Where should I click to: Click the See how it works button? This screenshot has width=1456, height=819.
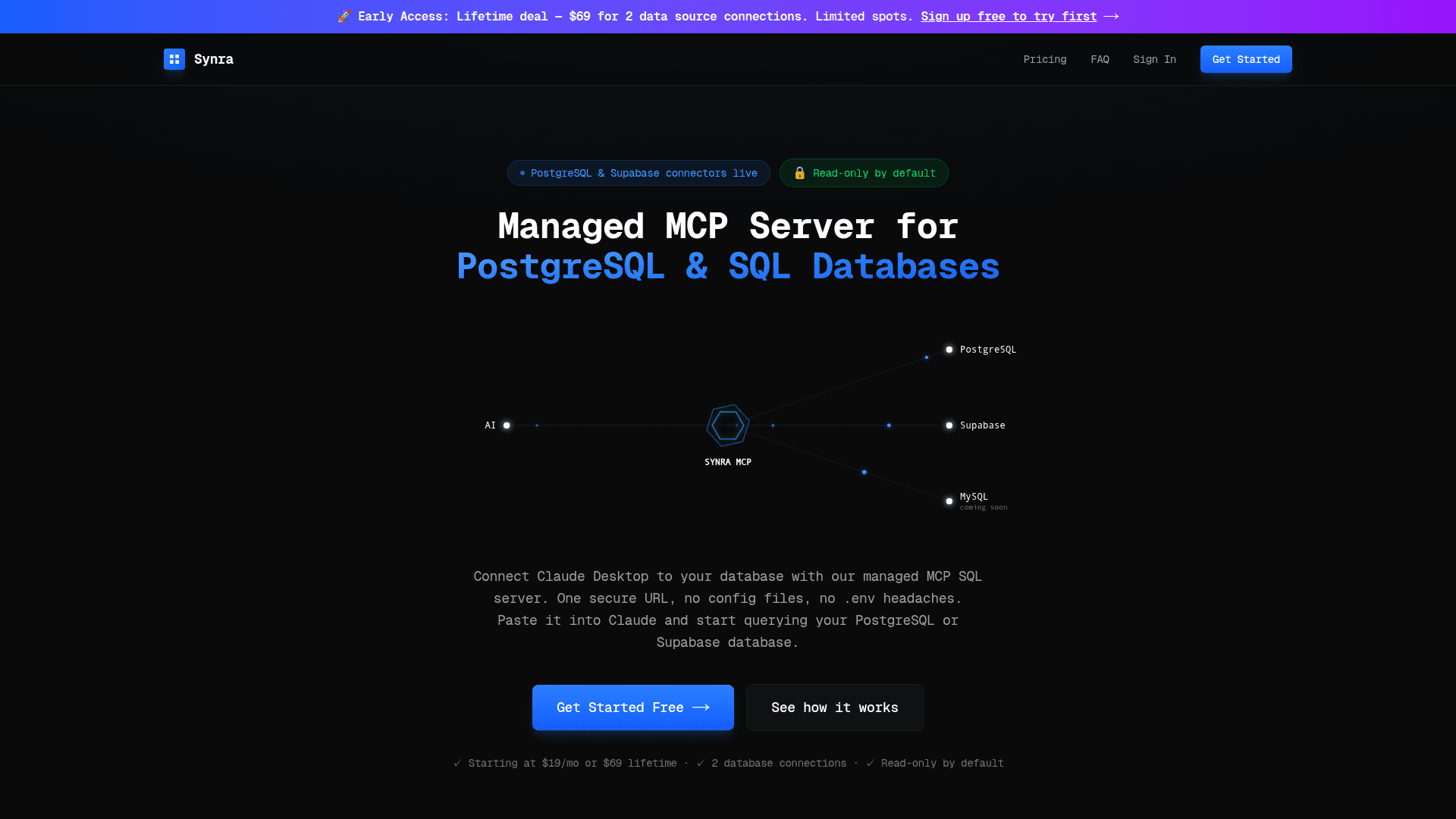click(x=834, y=708)
